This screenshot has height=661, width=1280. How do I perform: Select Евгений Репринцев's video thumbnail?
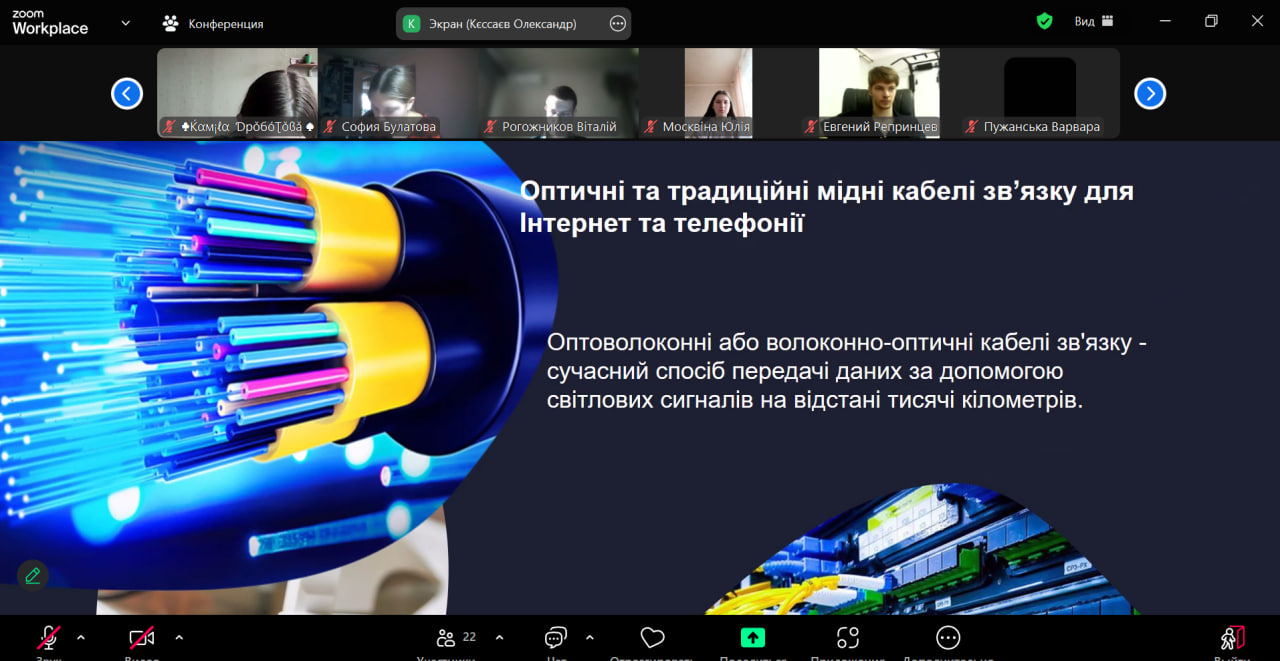[879, 93]
